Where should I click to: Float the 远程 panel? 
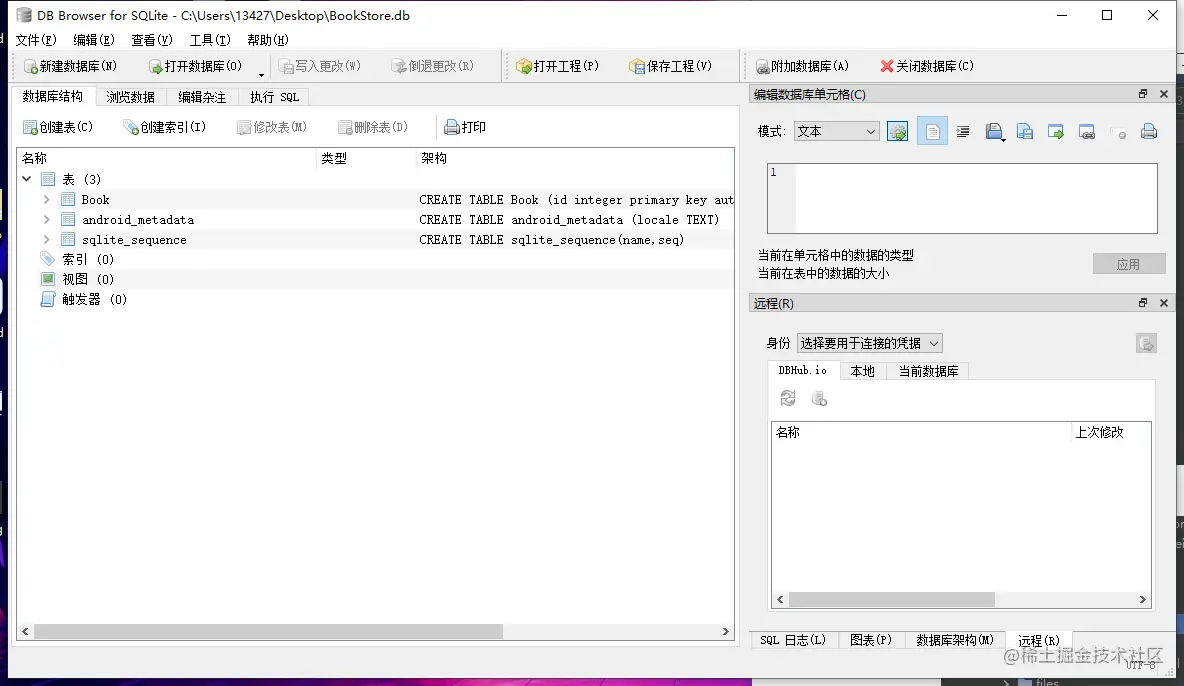pos(1142,303)
